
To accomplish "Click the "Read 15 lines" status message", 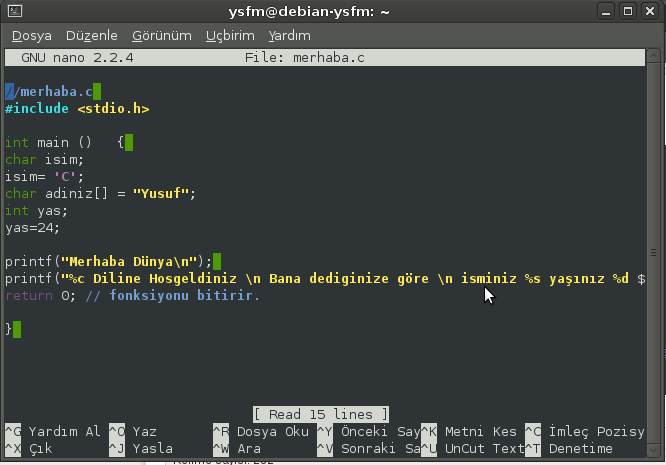I will (321, 414).
